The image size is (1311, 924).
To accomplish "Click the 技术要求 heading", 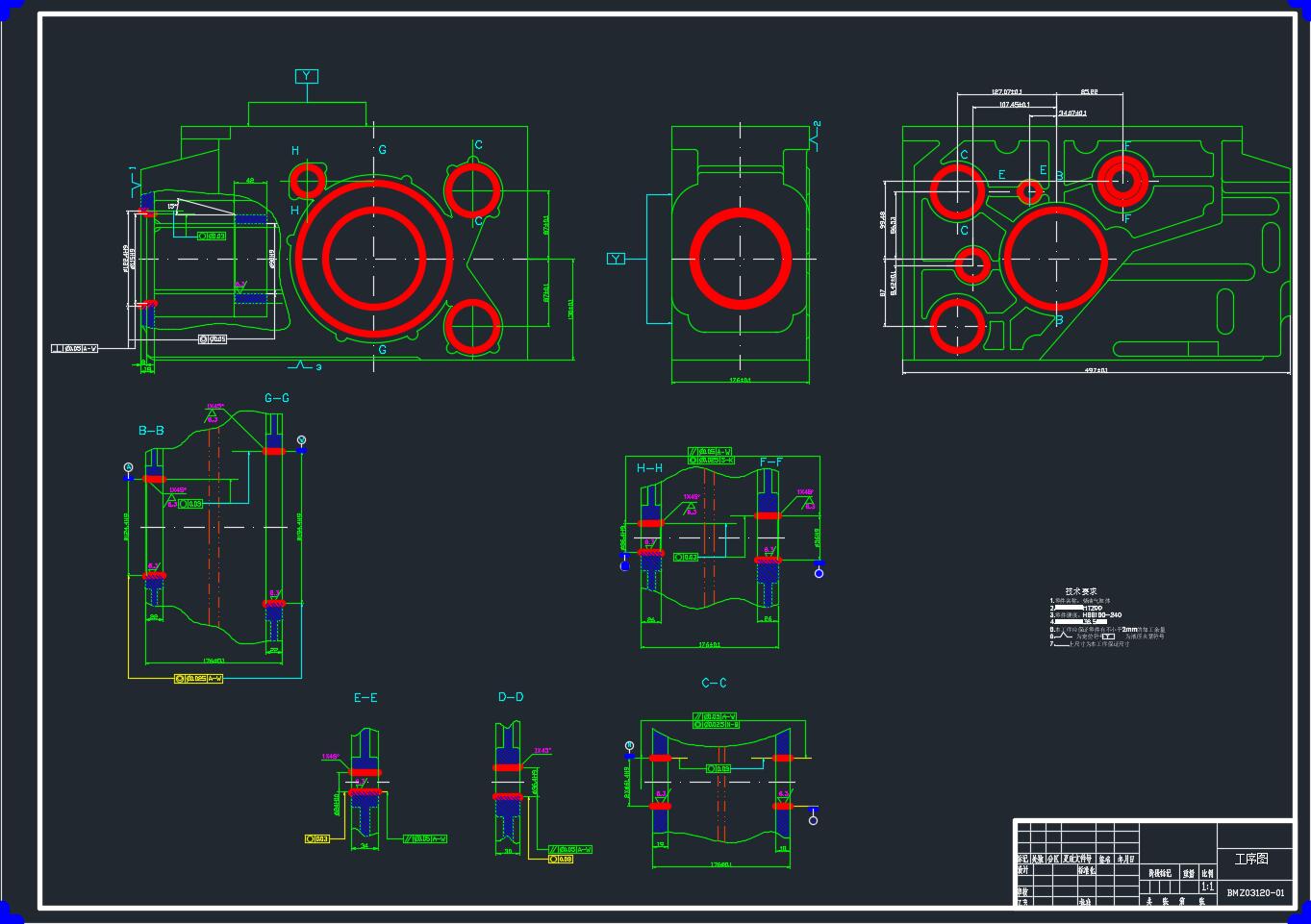I will pos(1081,591).
